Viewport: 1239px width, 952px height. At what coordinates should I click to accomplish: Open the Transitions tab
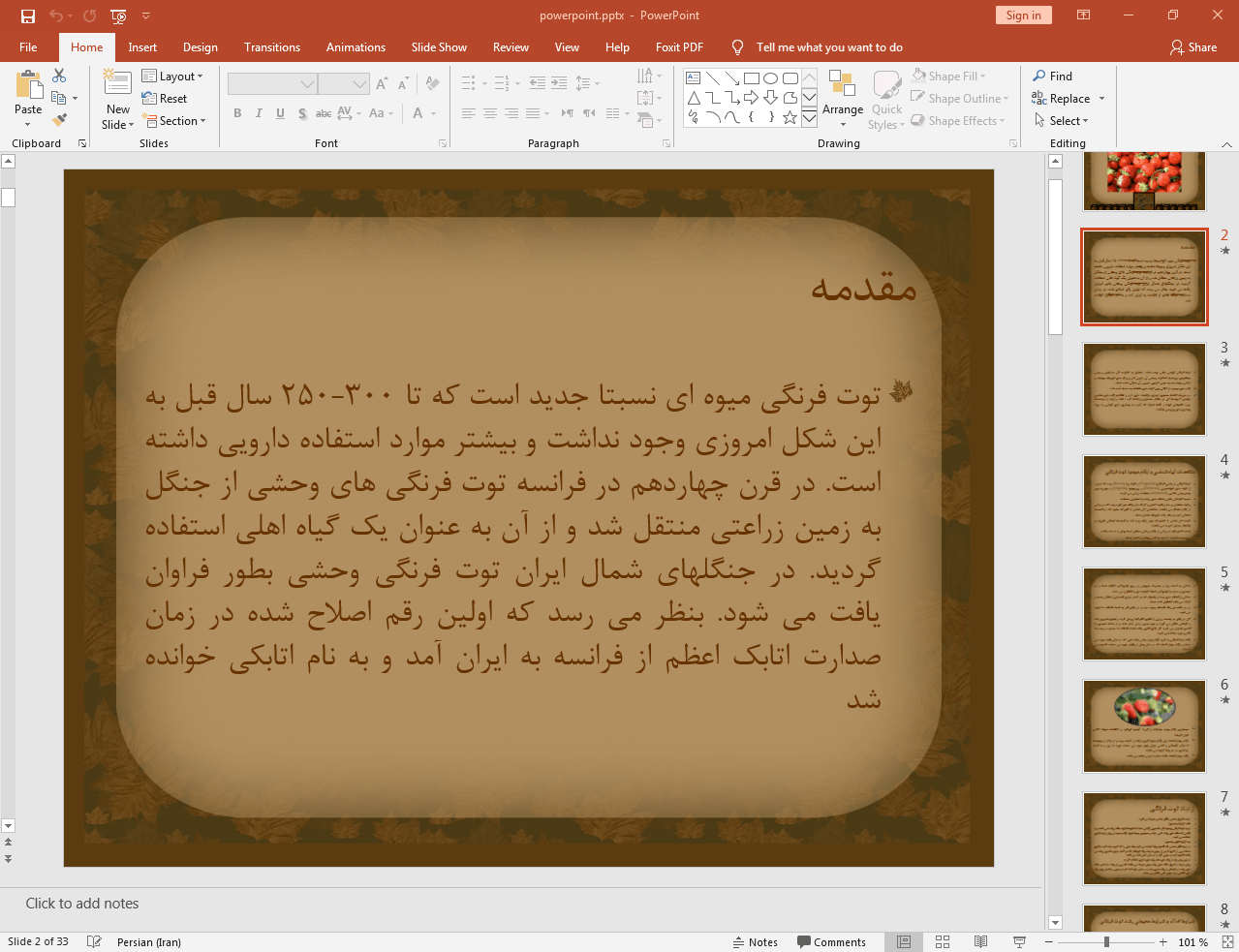coord(272,46)
